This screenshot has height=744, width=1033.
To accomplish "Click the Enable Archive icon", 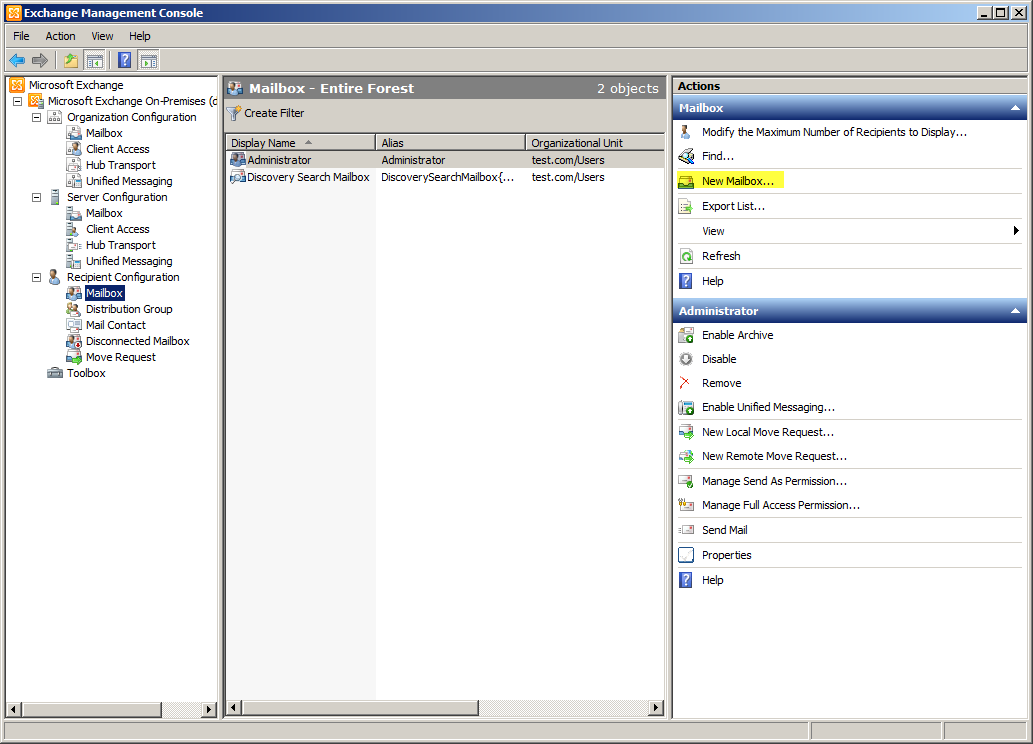I will (686, 335).
